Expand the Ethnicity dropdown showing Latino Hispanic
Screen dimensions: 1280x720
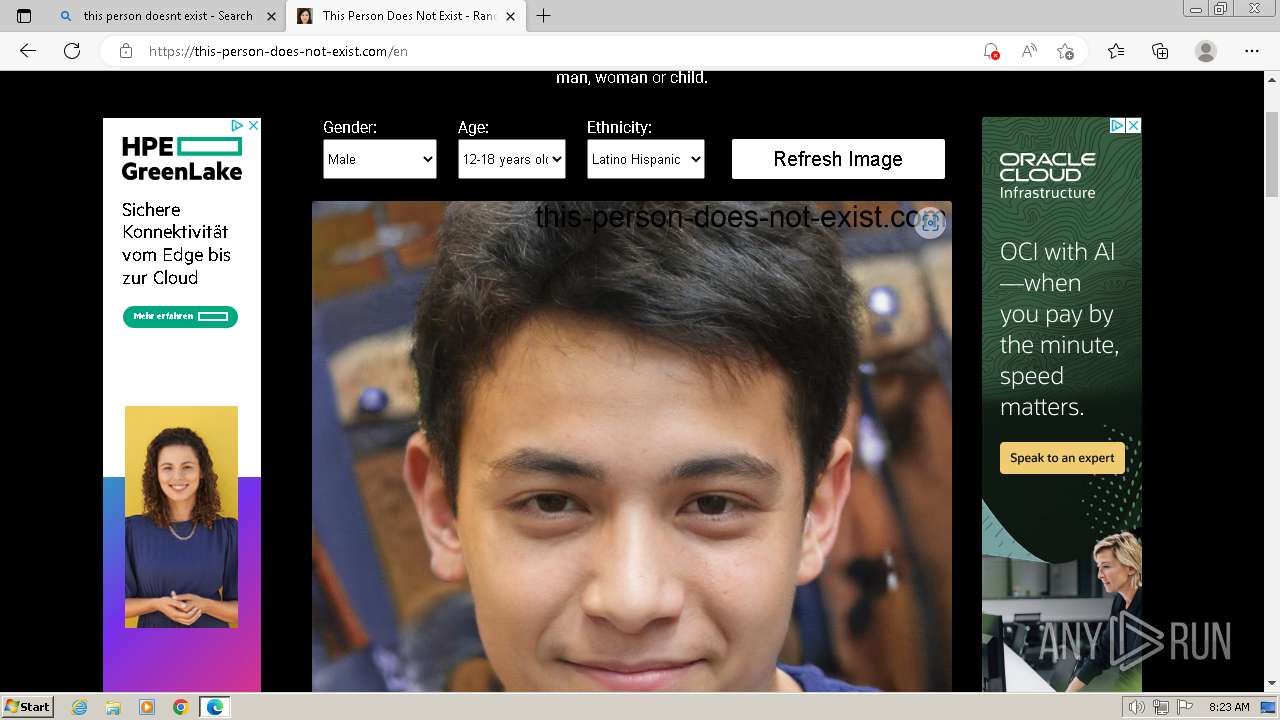(x=646, y=159)
